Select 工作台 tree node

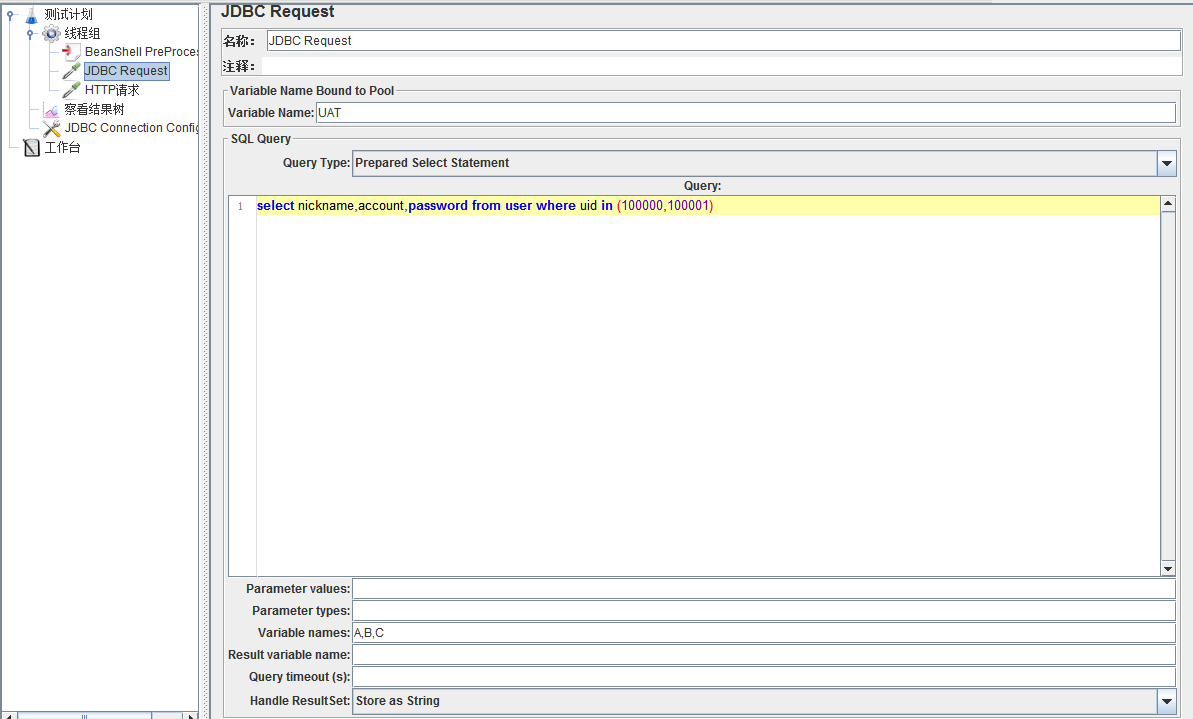coord(62,148)
